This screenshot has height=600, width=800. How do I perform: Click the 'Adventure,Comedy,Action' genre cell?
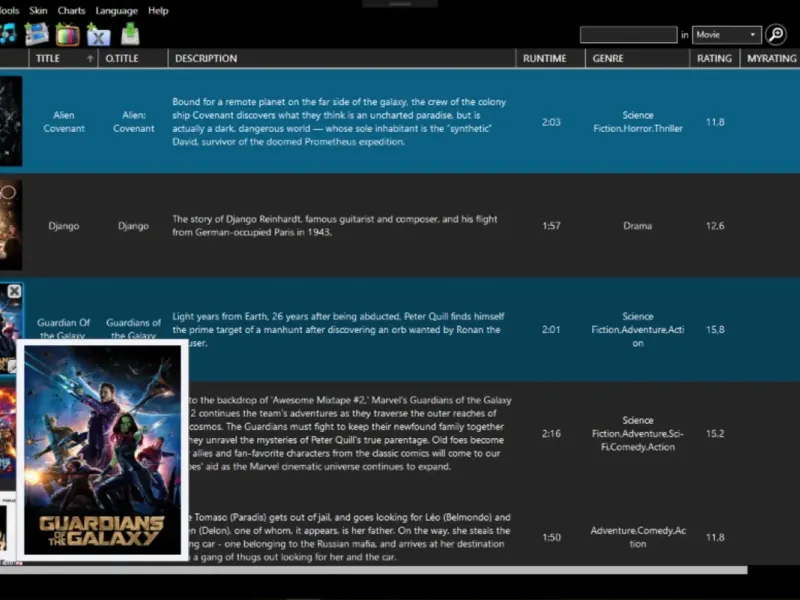point(638,537)
